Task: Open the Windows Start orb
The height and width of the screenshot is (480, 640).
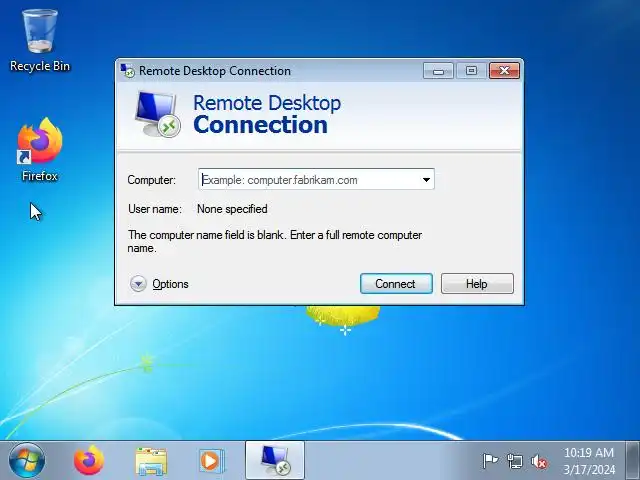Action: pos(27,460)
